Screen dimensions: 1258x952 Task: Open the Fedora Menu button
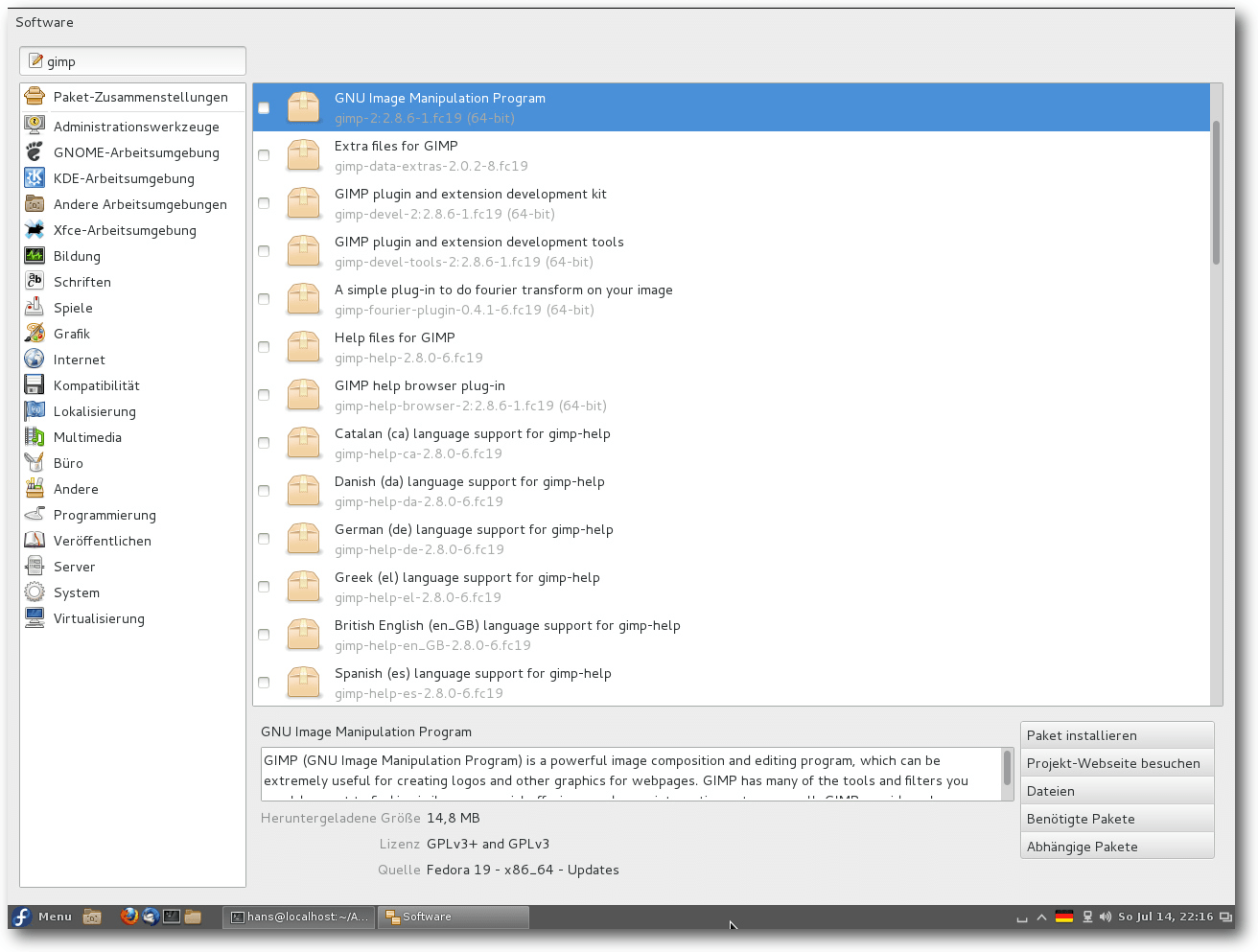click(x=41, y=917)
